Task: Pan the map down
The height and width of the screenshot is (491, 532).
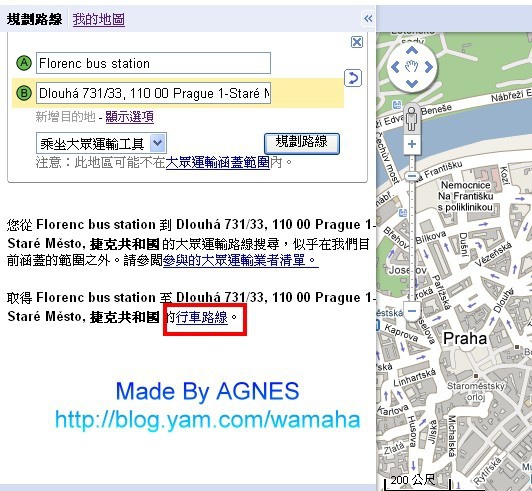Action: pos(412,83)
